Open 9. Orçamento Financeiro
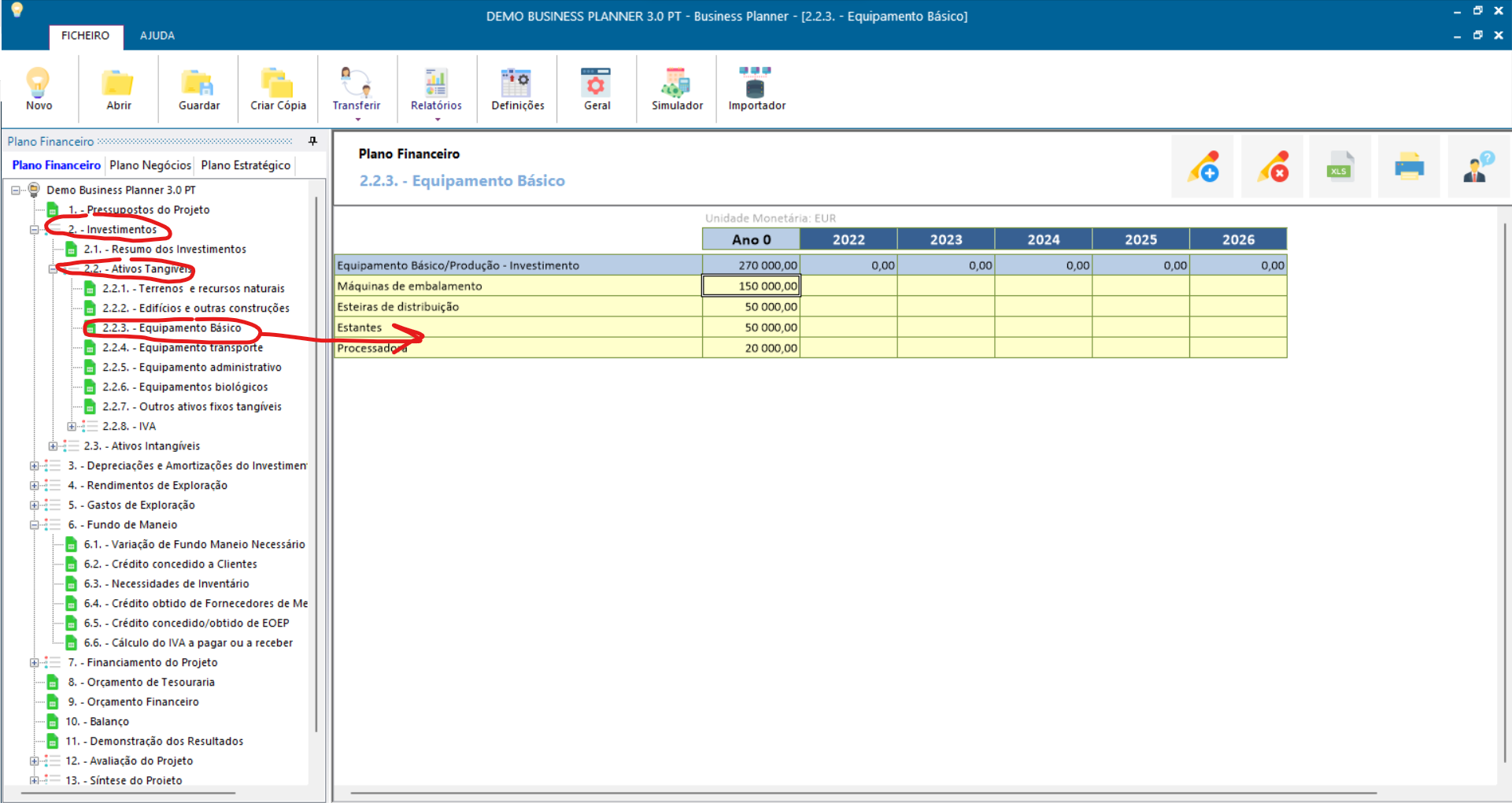The image size is (1512, 803). tap(134, 702)
